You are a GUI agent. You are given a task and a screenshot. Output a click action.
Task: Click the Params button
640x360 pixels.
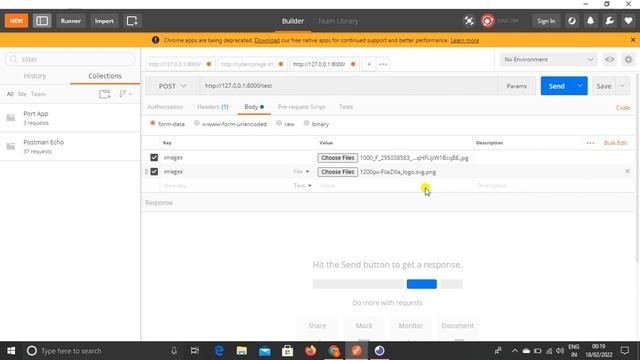(517, 86)
